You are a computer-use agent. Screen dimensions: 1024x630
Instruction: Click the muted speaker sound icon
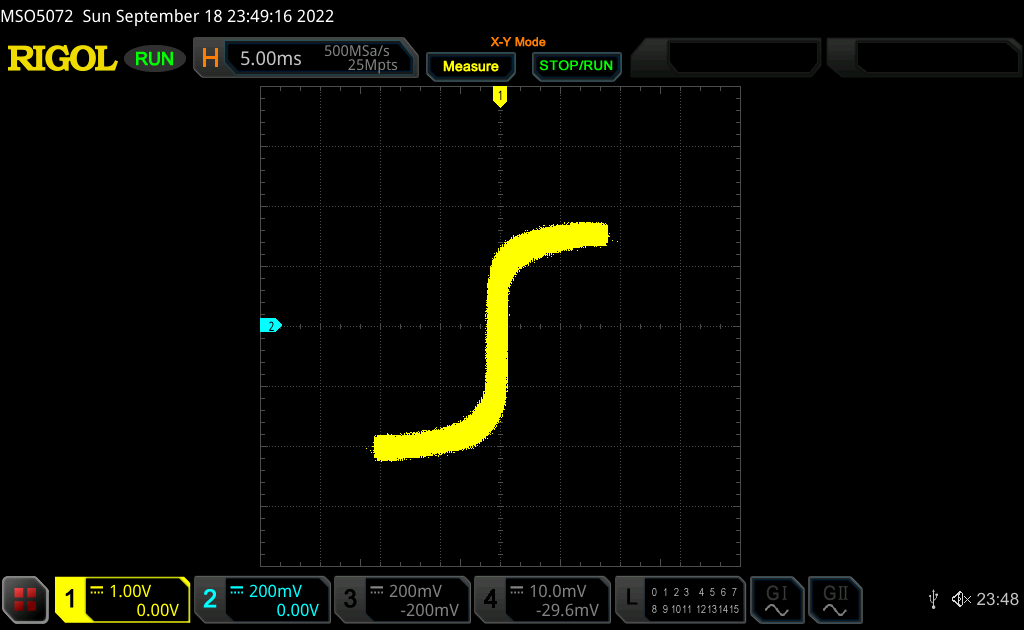click(961, 599)
